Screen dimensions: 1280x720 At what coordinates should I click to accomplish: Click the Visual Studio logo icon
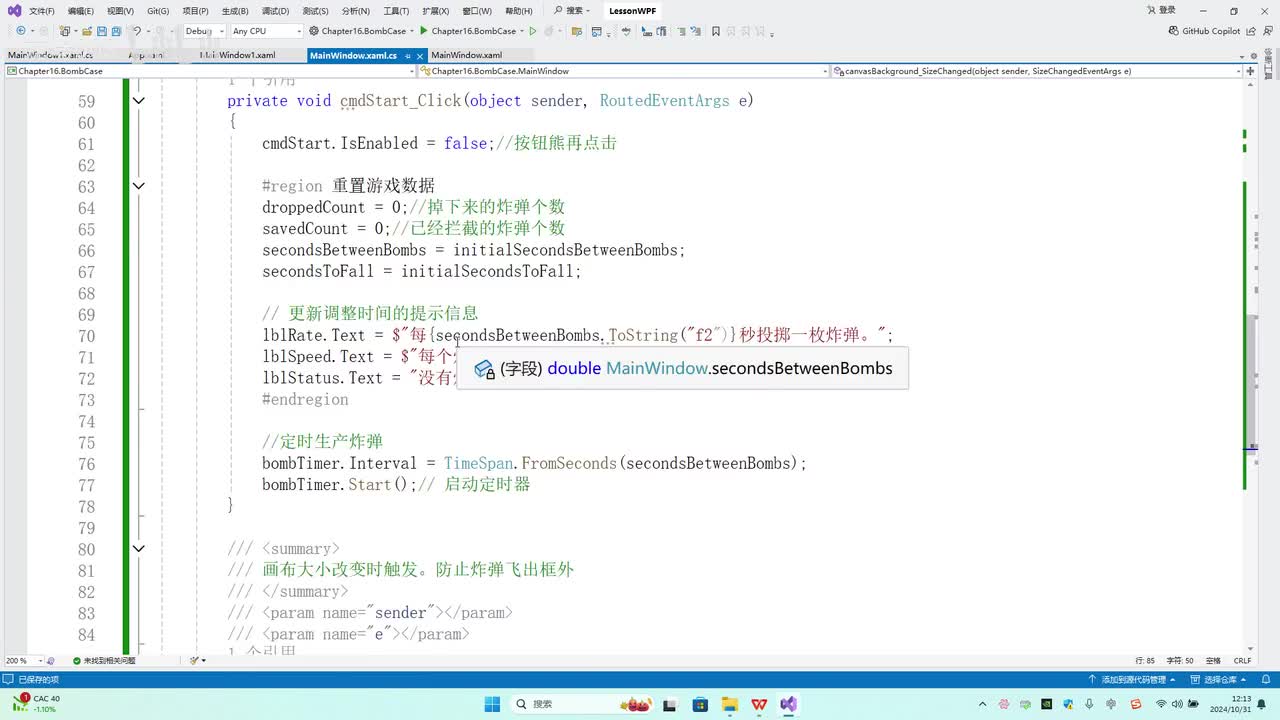pyautogui.click(x=14, y=11)
